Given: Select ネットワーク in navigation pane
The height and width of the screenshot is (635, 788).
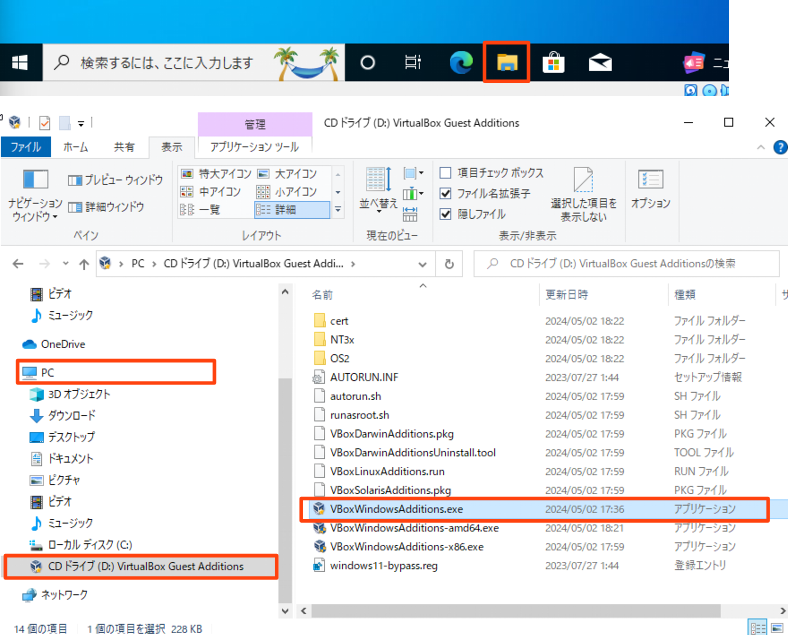Looking at the screenshot, I should tap(55, 595).
